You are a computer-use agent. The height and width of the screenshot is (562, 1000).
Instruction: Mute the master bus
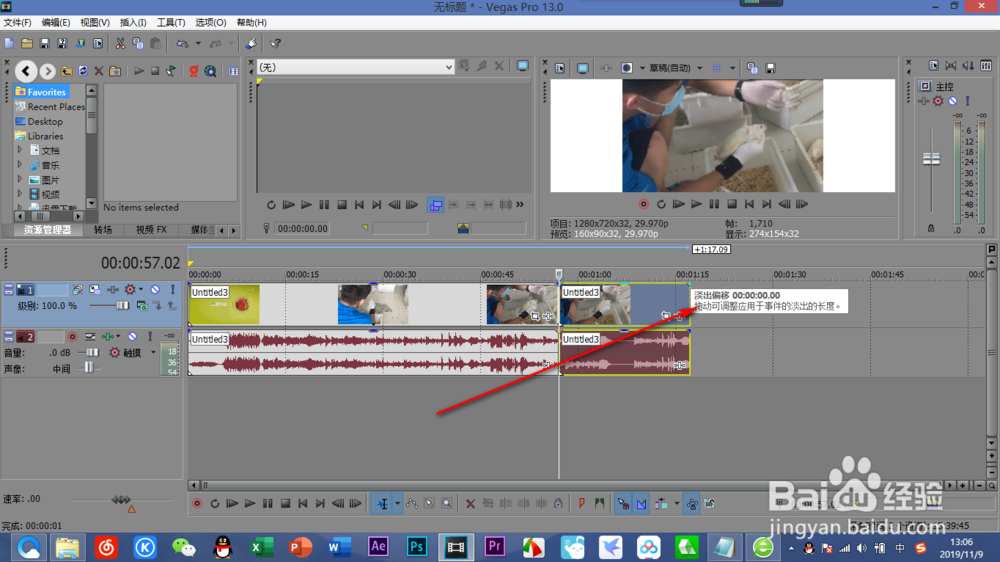tap(952, 101)
